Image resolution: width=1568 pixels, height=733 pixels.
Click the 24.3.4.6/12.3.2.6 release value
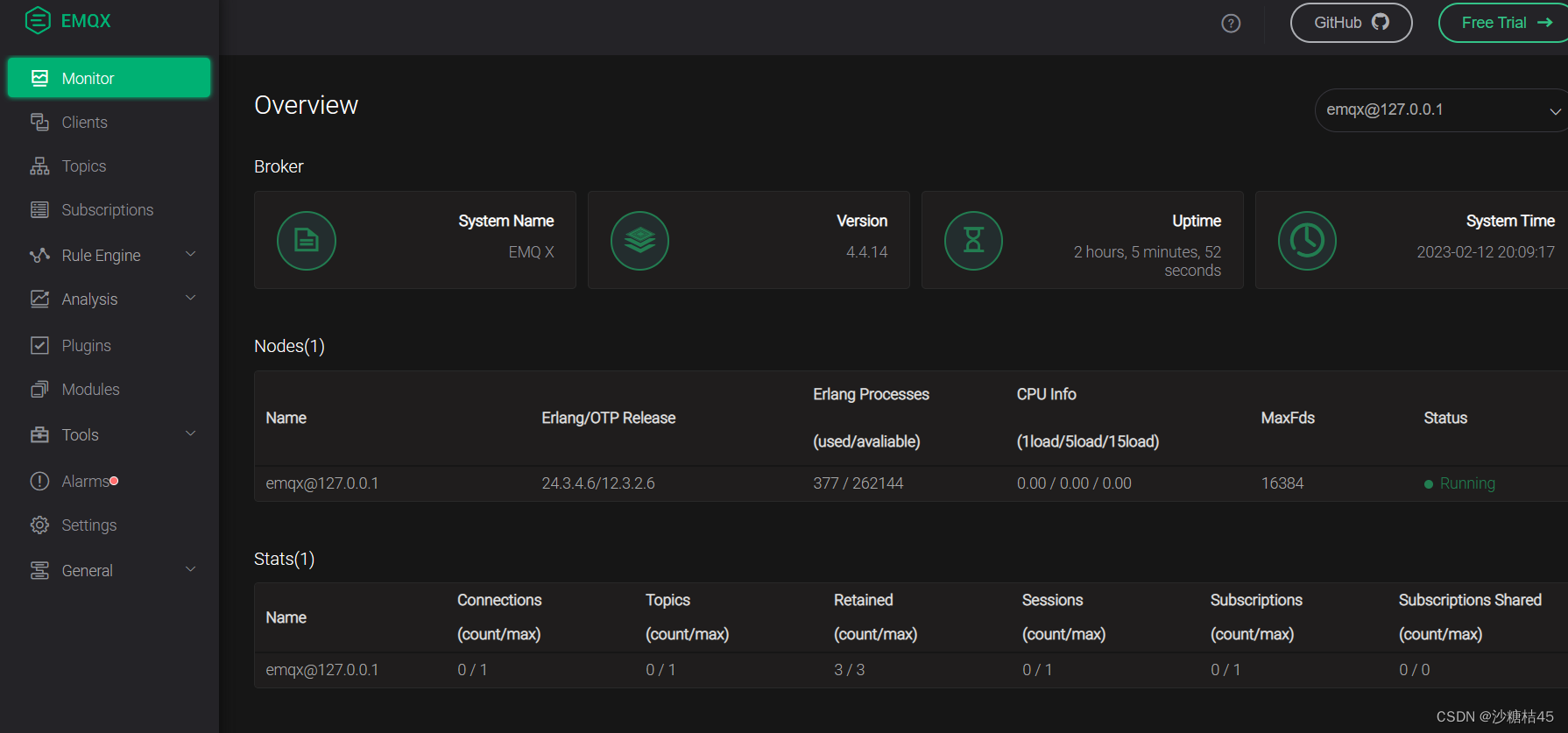point(598,483)
